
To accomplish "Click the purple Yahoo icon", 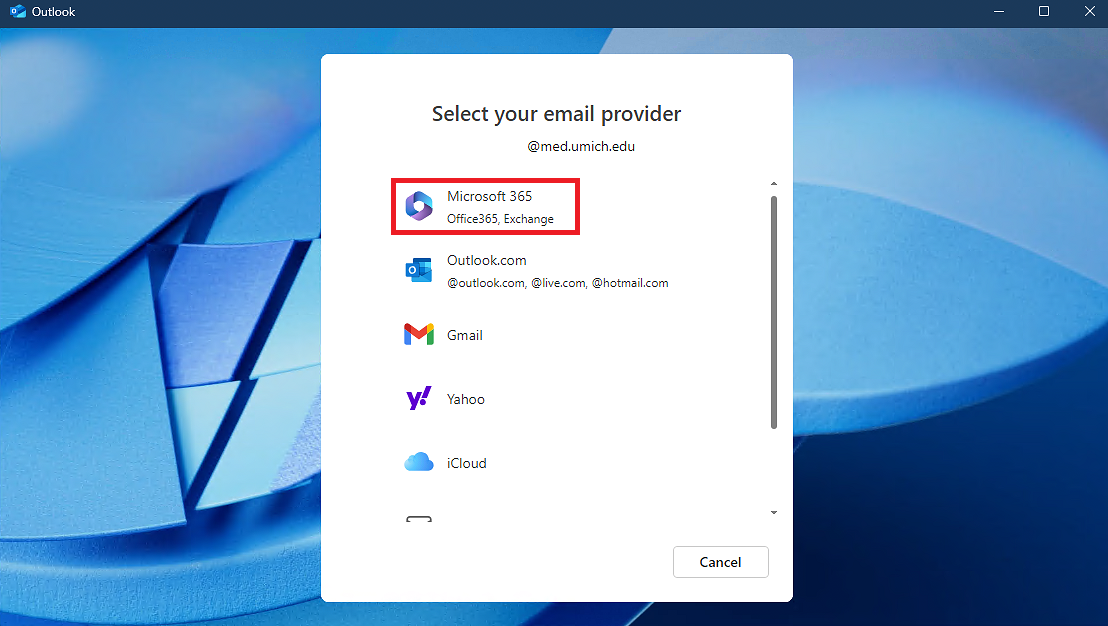I will tap(418, 399).
